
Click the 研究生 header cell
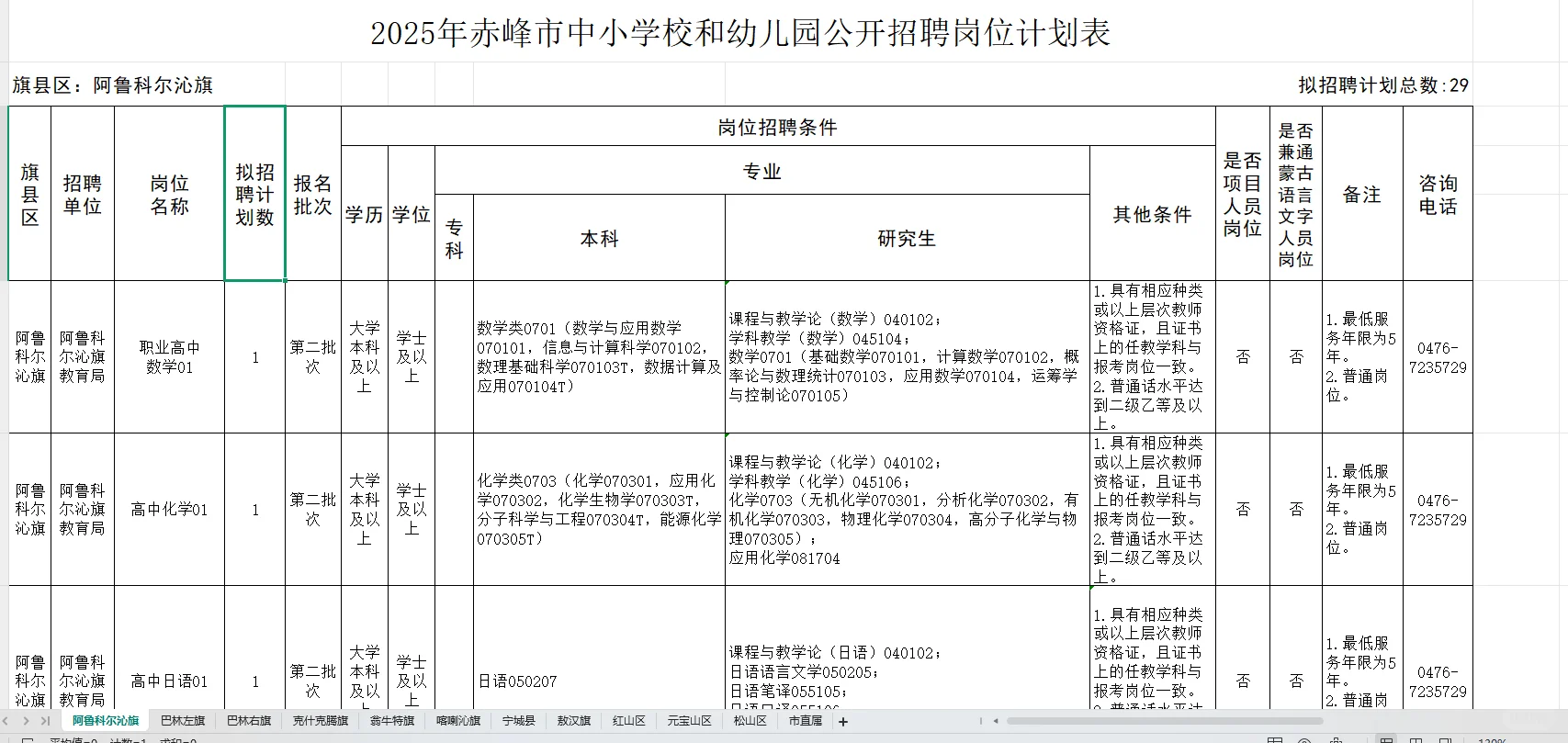(908, 238)
